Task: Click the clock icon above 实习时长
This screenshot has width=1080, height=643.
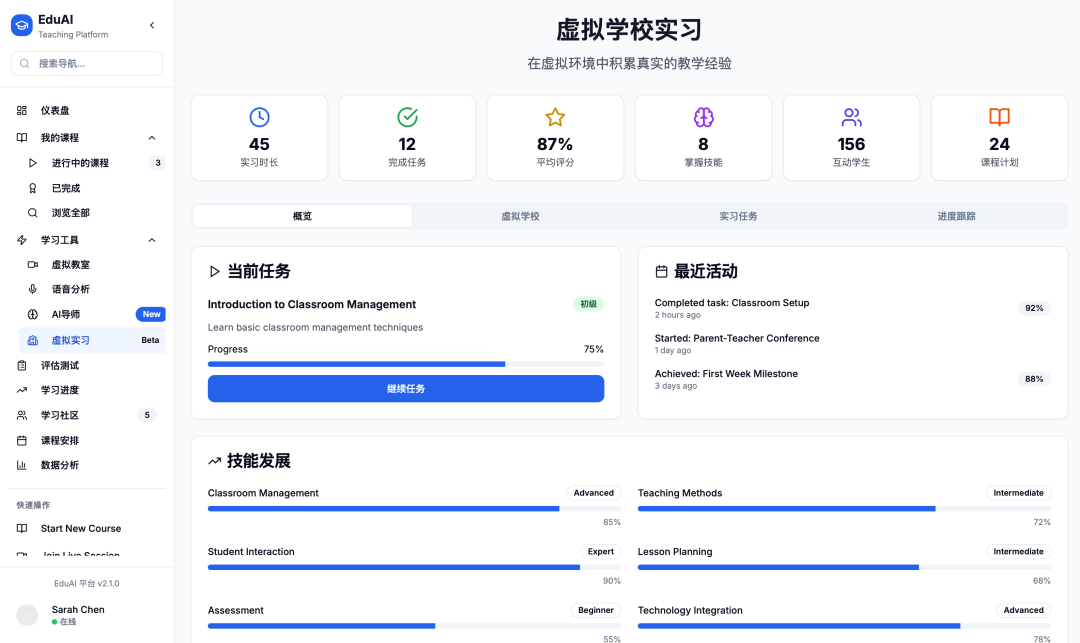Action: click(259, 117)
